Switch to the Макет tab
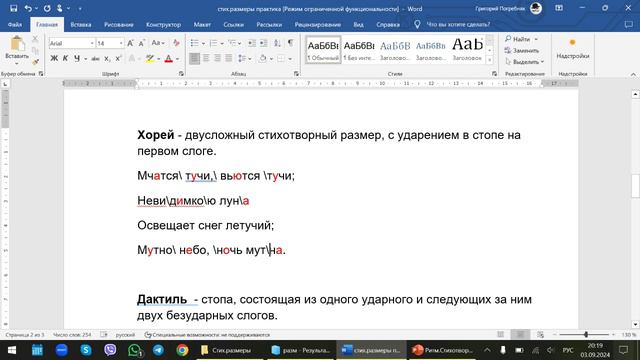 click(202, 24)
